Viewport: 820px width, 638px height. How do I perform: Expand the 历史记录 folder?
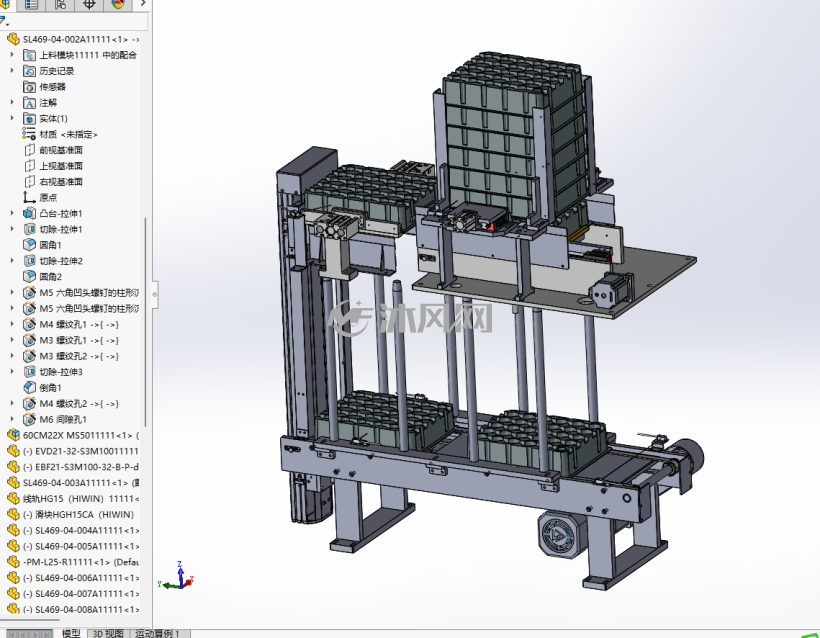12,70
